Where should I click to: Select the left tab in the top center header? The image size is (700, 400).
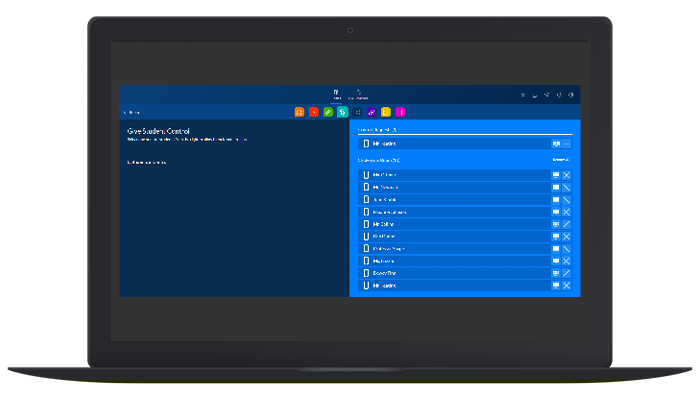(x=337, y=94)
